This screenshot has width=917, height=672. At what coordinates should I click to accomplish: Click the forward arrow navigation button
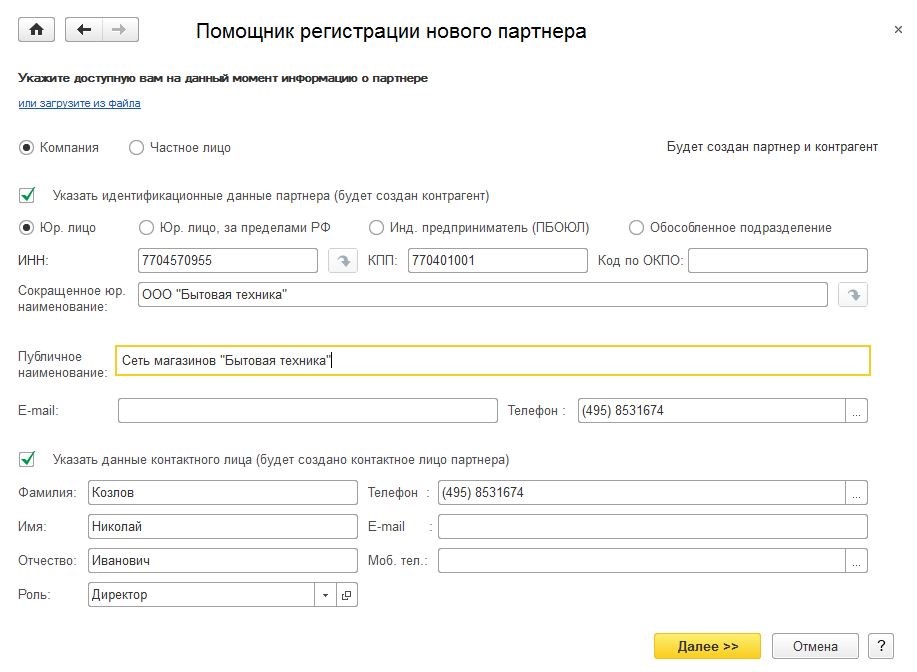(120, 29)
